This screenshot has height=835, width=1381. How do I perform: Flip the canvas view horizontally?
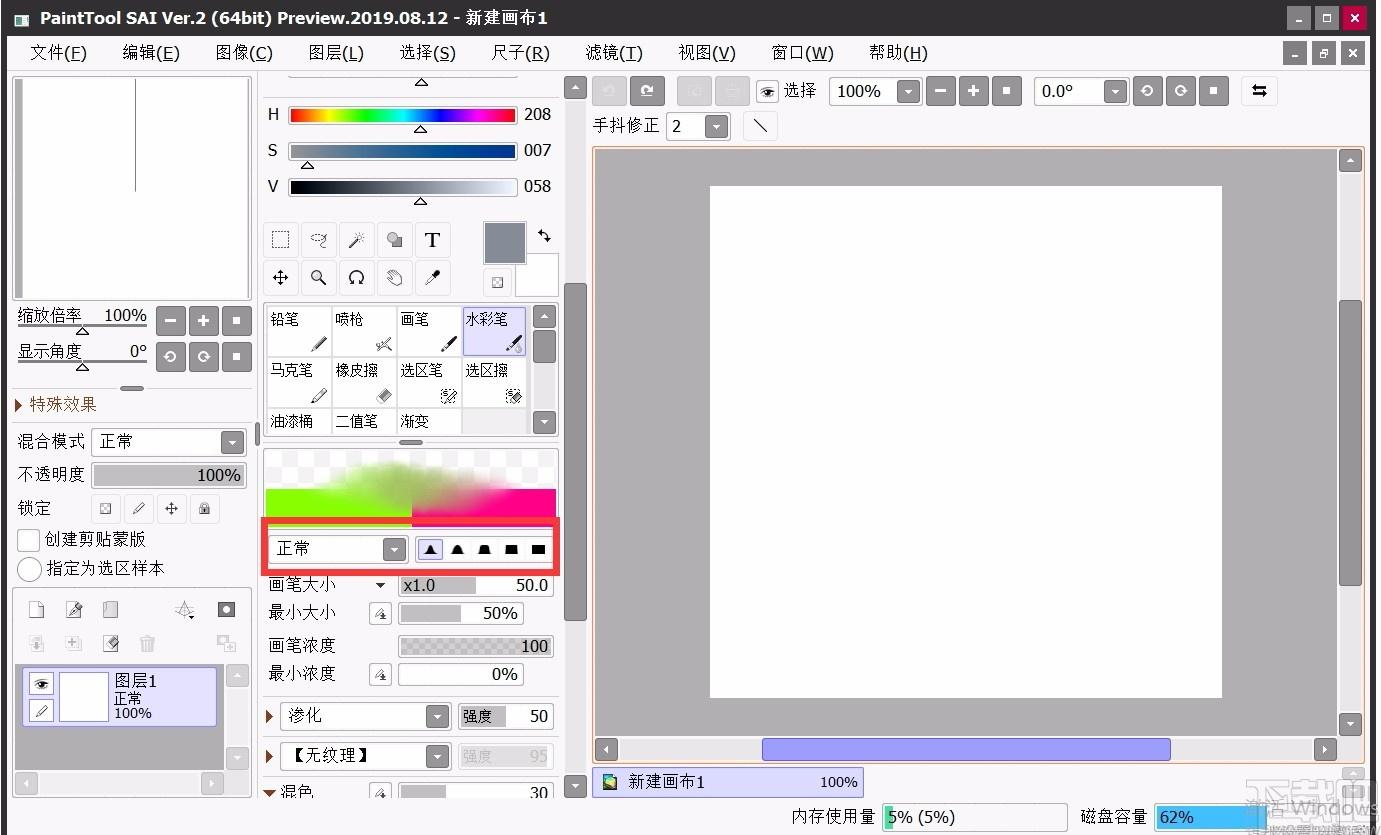[1260, 91]
